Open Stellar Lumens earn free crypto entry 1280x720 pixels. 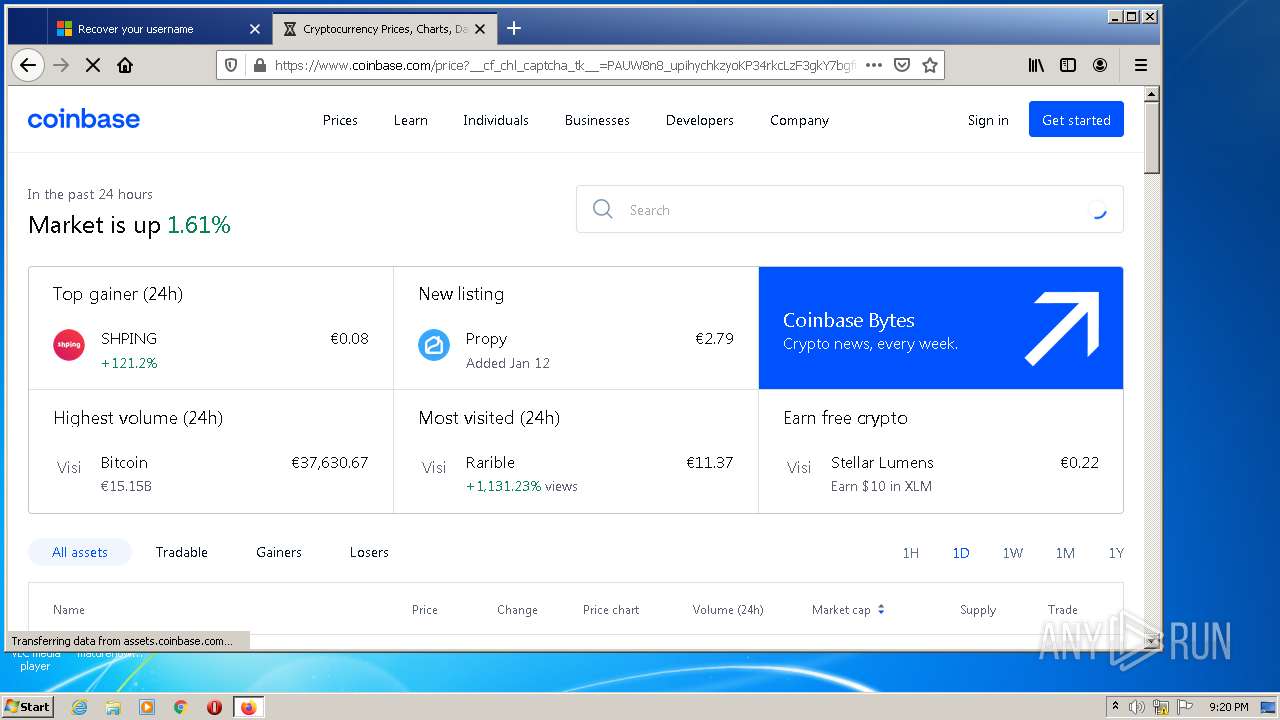[x=941, y=451]
